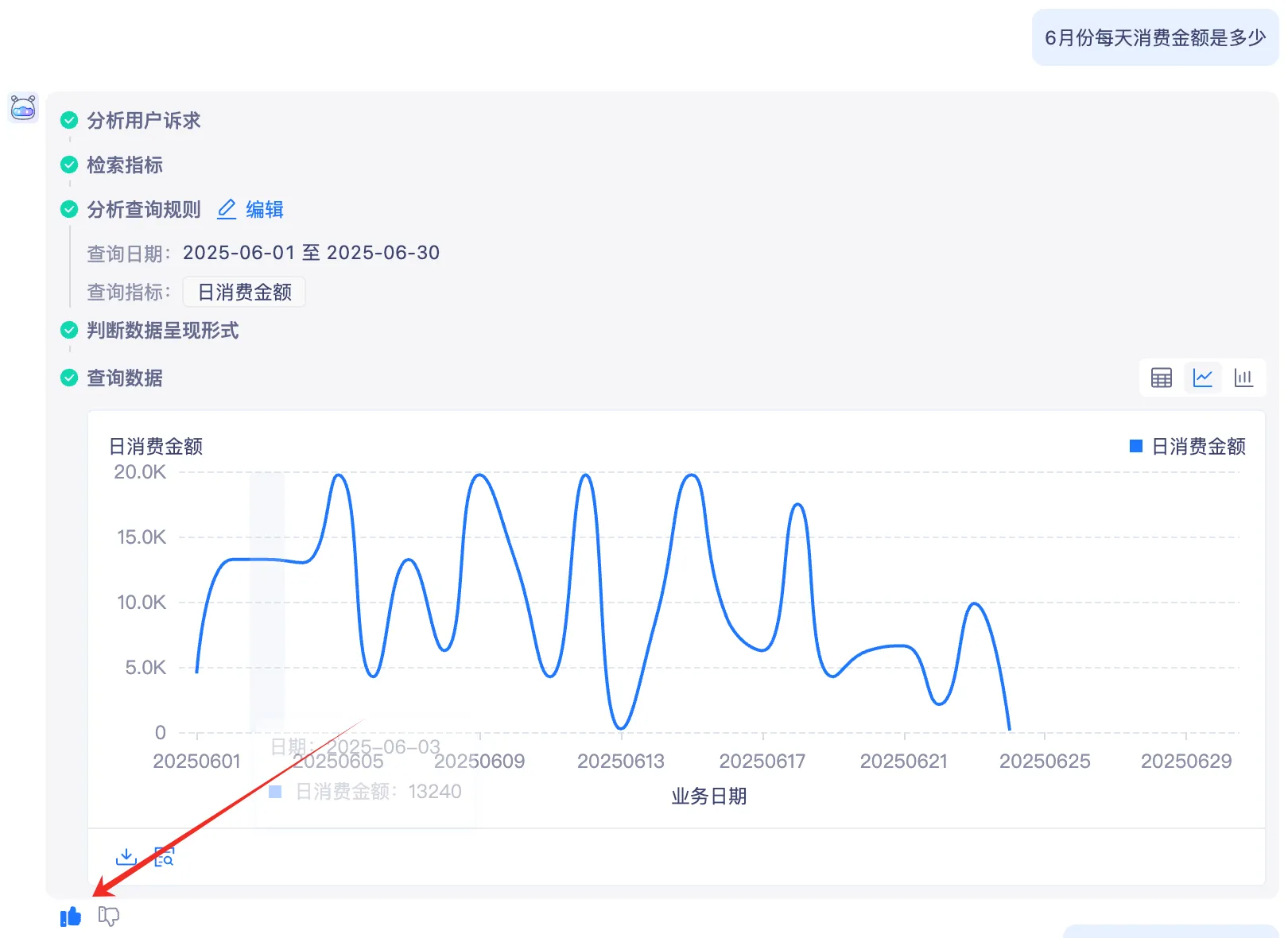
Task: Click the pencil edit icon beside 分析查询规则
Action: point(227,209)
